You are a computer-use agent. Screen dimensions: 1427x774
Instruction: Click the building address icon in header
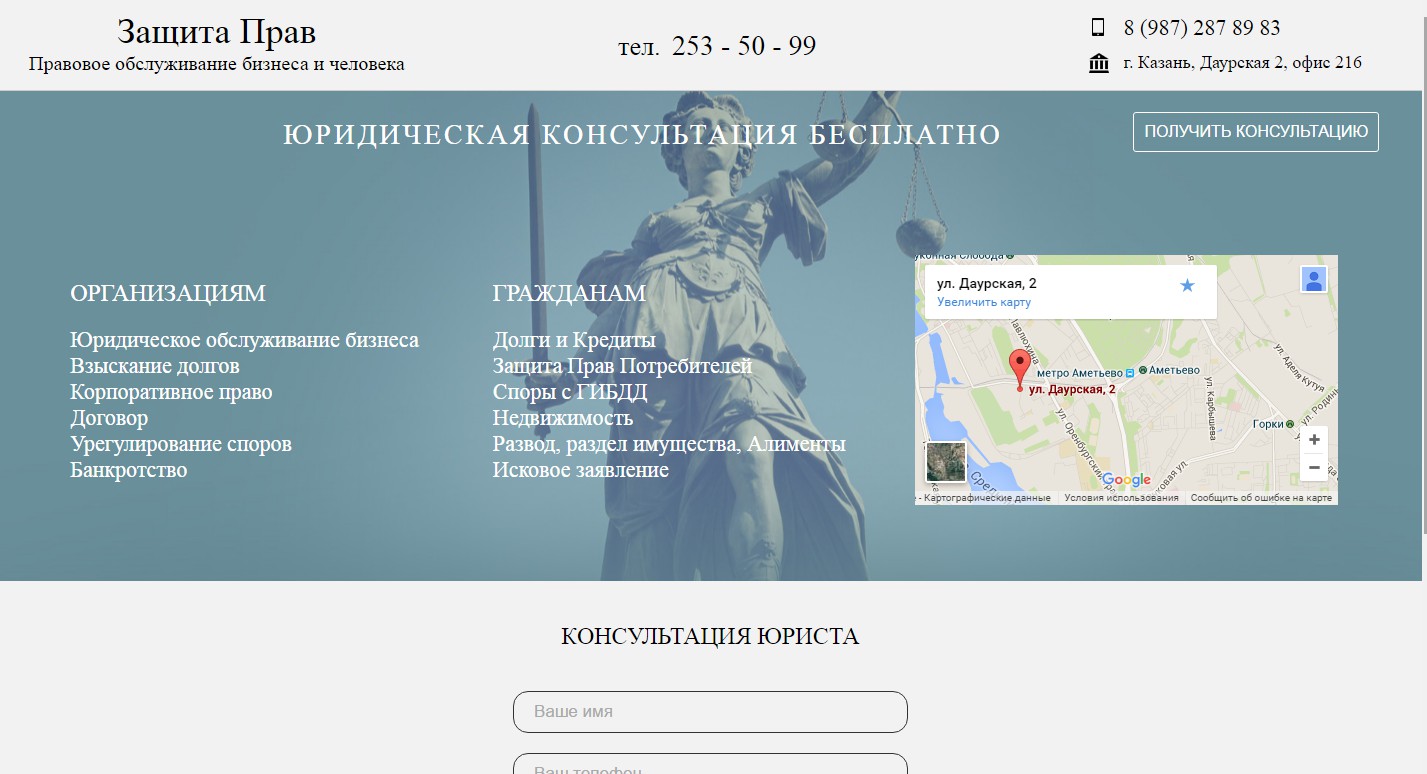(1099, 64)
